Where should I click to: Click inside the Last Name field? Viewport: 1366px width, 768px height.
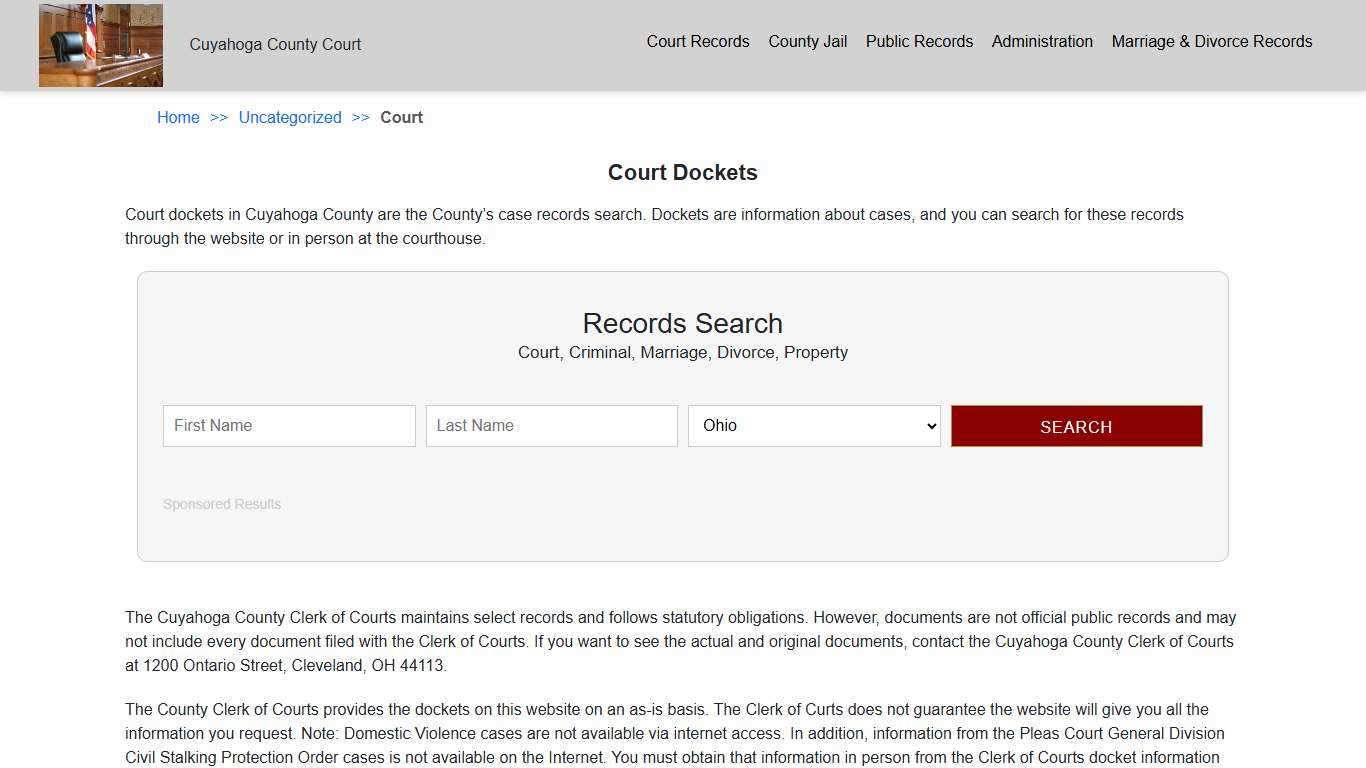pos(551,425)
